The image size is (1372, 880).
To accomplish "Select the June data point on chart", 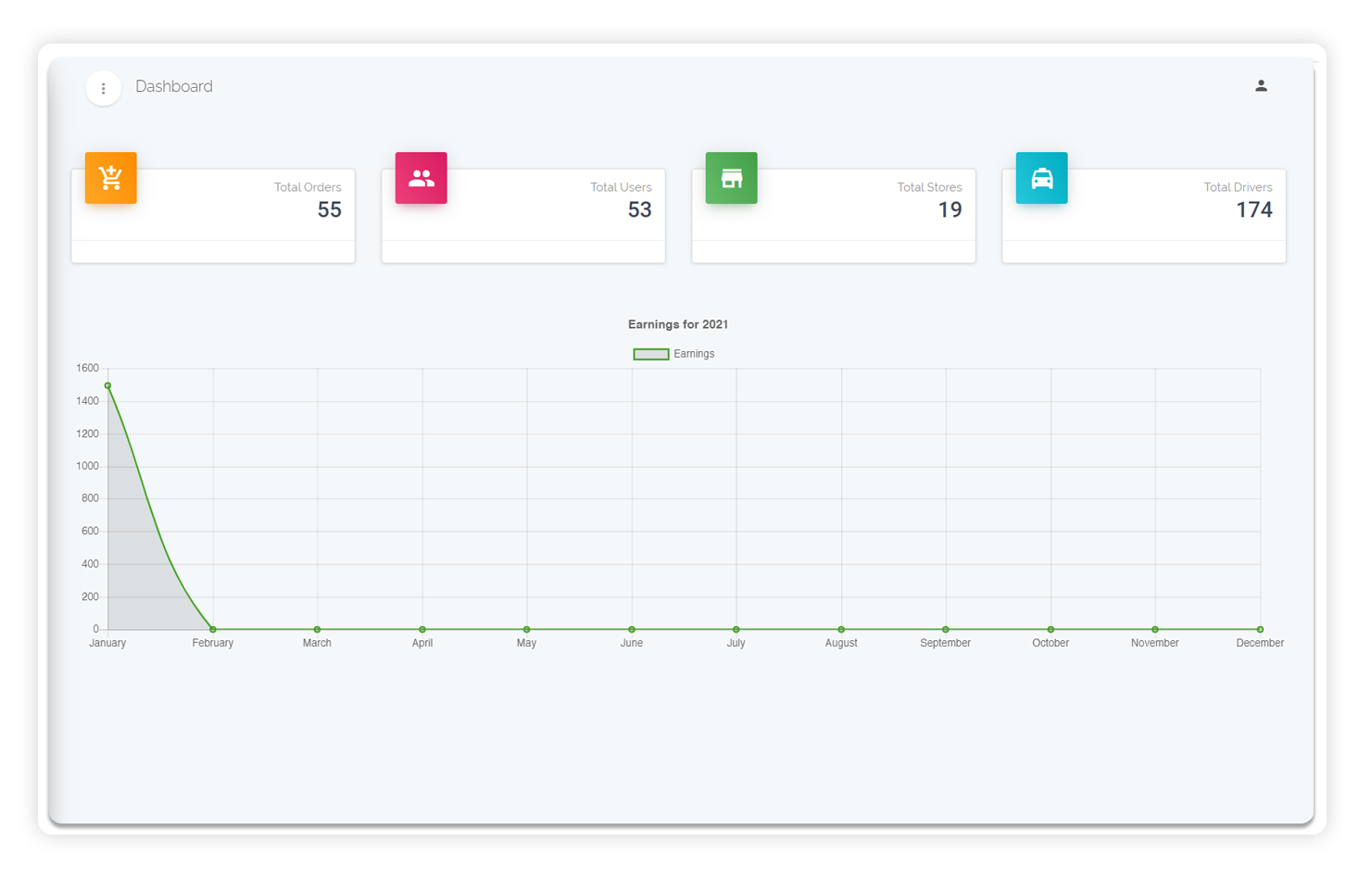I will click(x=632, y=630).
